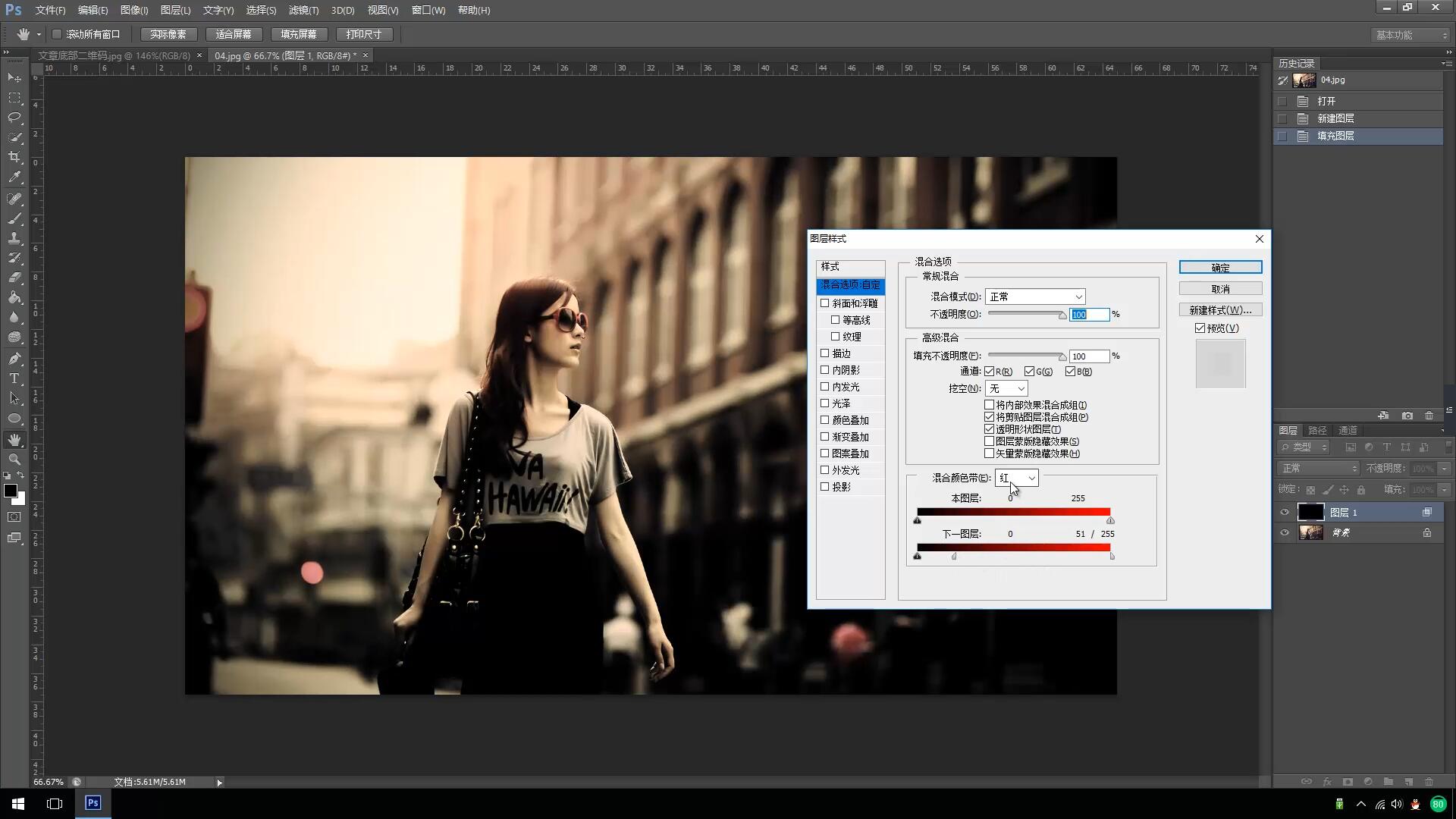1456x819 pixels.
Task: Click the opacity (不透明度) slider handle
Action: tap(1062, 315)
